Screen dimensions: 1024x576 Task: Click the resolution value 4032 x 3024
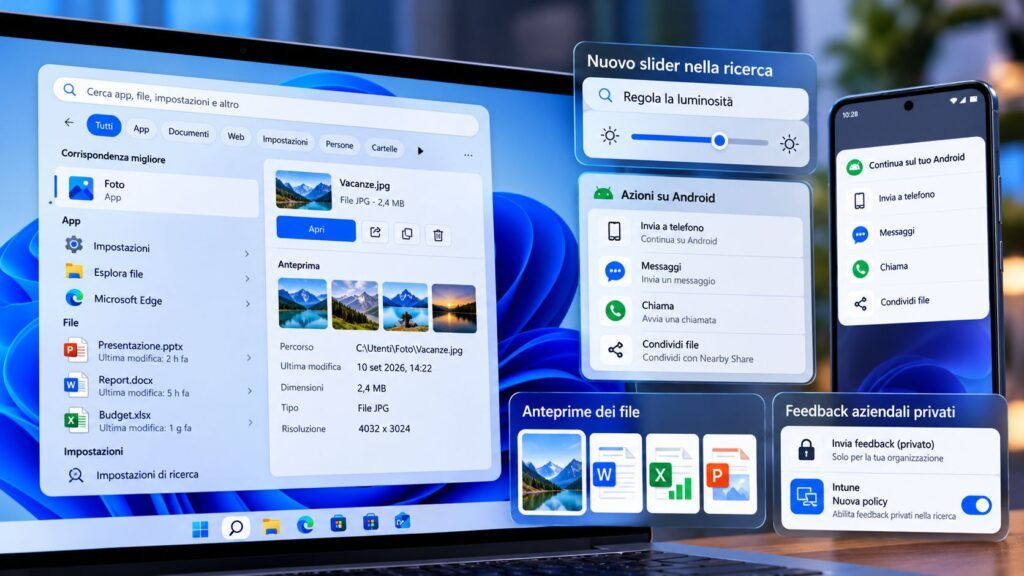384,428
